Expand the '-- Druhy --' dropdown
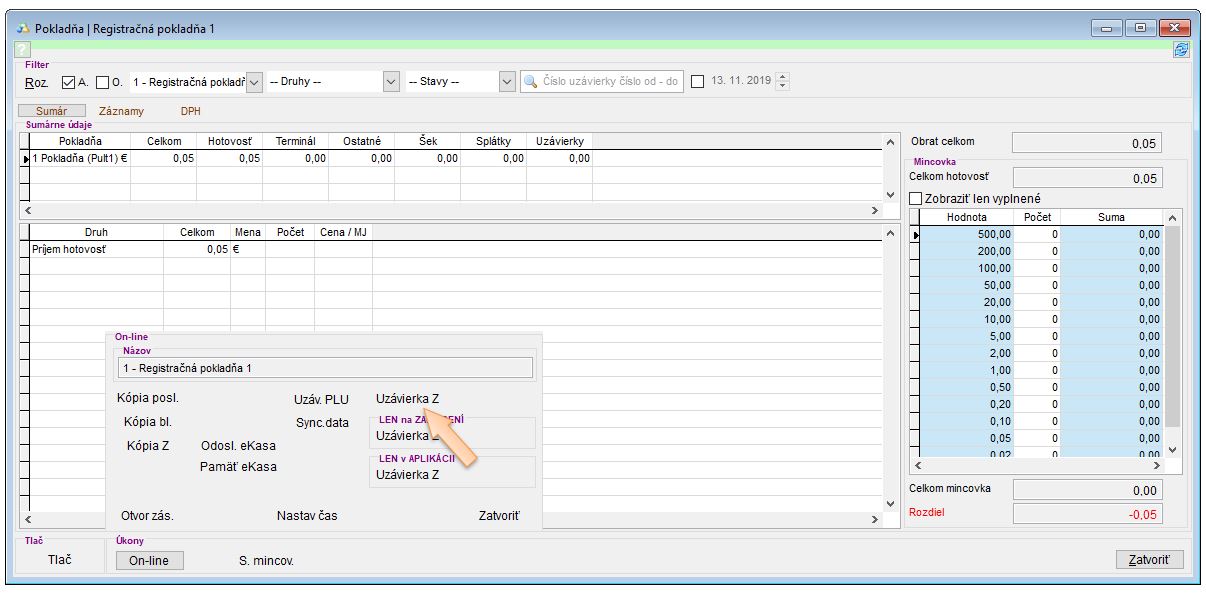This screenshot has height=595, width=1206. [392, 82]
